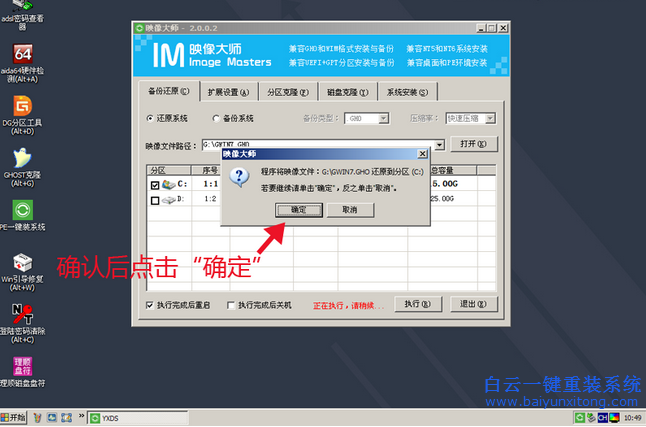Click the 退出 button
The width and height of the screenshot is (646, 427).
(474, 304)
